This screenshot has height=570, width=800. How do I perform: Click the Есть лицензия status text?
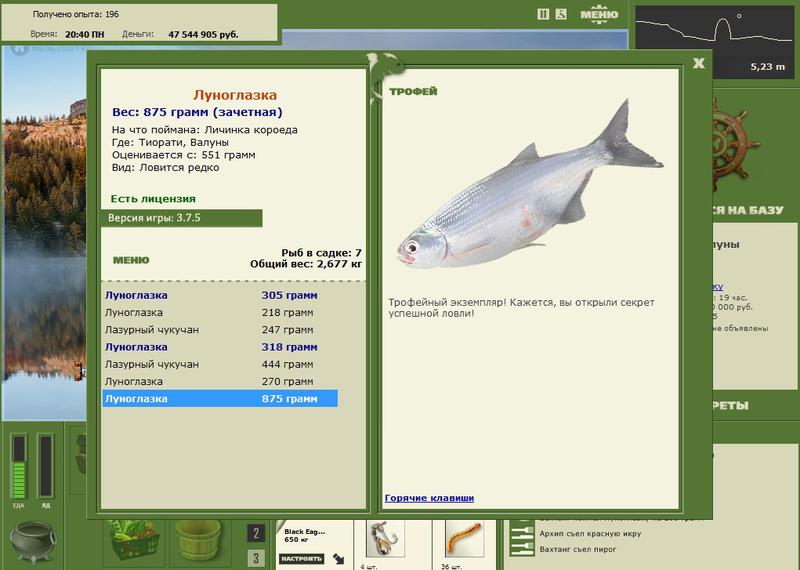[153, 199]
